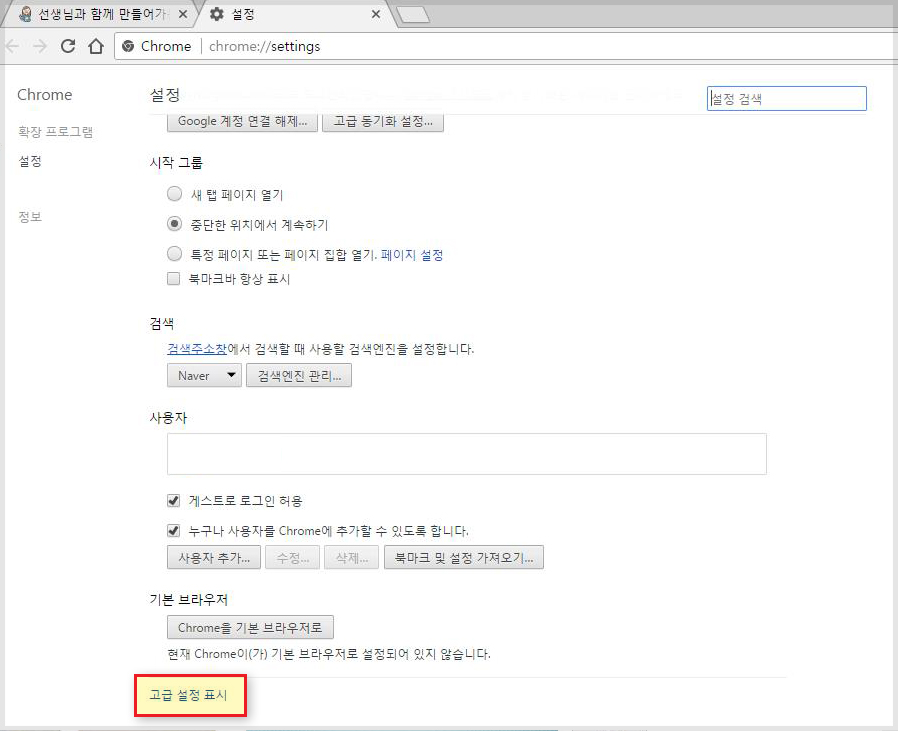Open 정보 in the sidebar
898x731 pixels.
30,217
